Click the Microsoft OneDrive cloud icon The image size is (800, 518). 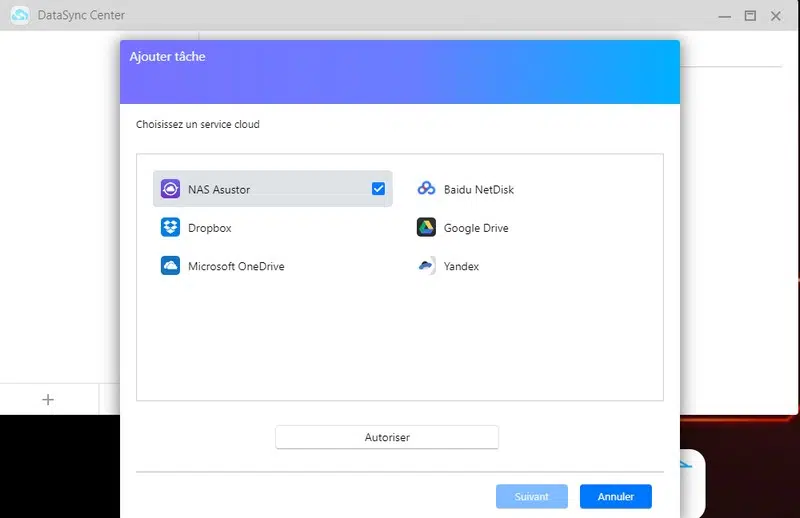170,266
